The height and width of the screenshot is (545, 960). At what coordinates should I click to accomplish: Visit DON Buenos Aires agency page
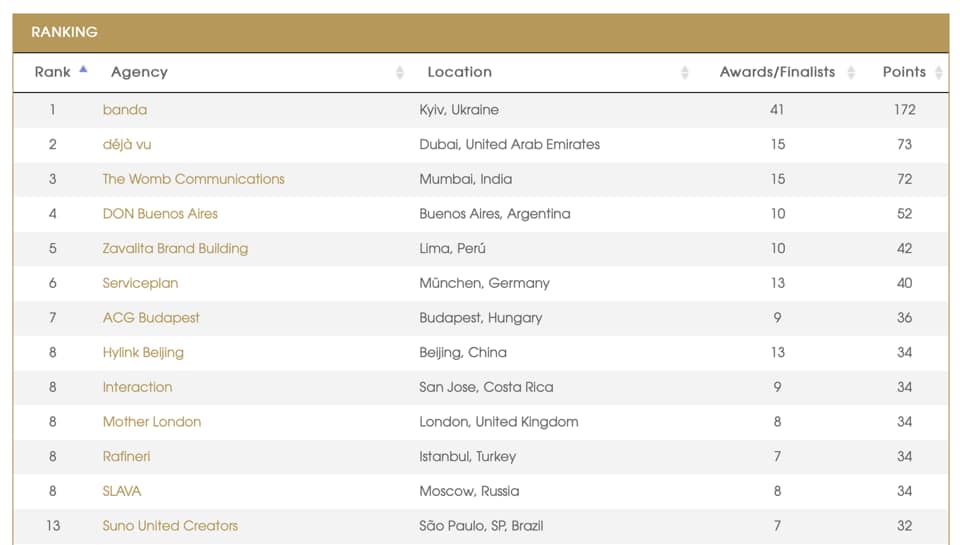pyautogui.click(x=160, y=214)
